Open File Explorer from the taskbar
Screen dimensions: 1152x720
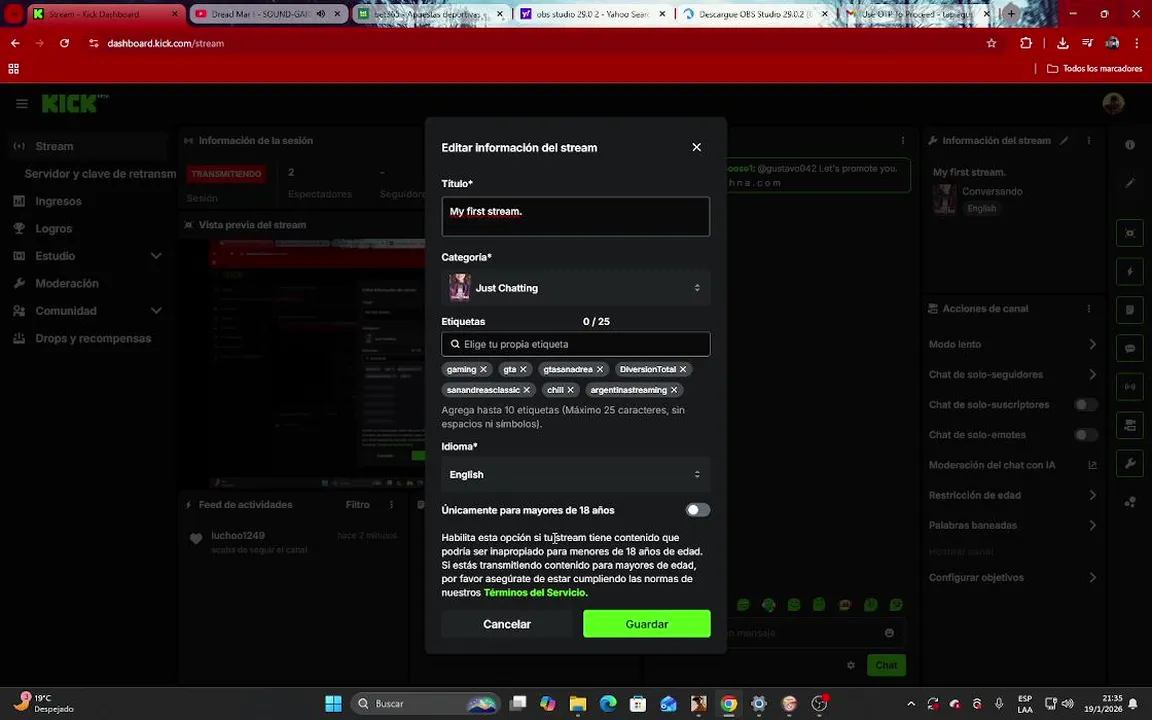[577, 704]
